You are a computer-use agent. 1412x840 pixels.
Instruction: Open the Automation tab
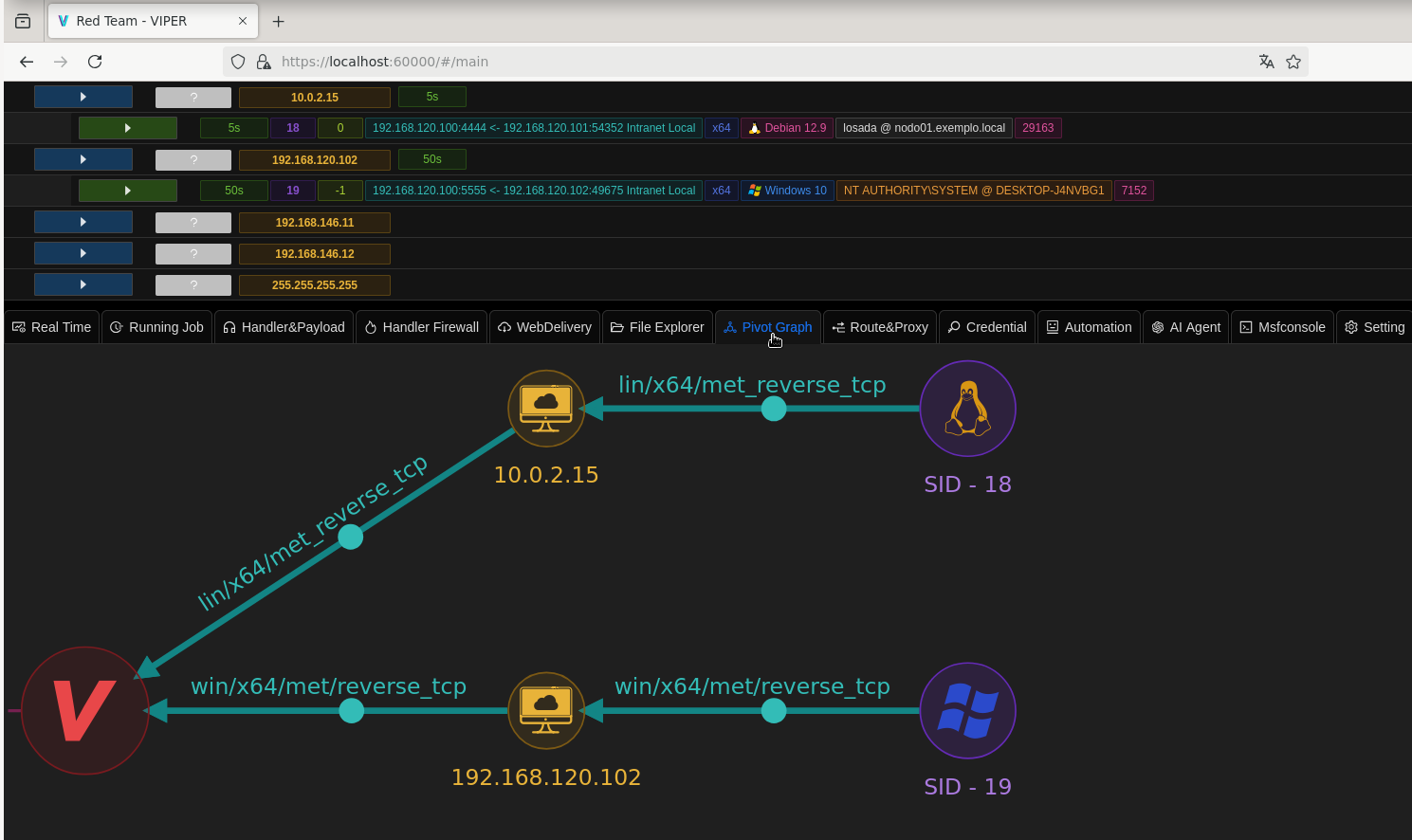(x=1089, y=327)
